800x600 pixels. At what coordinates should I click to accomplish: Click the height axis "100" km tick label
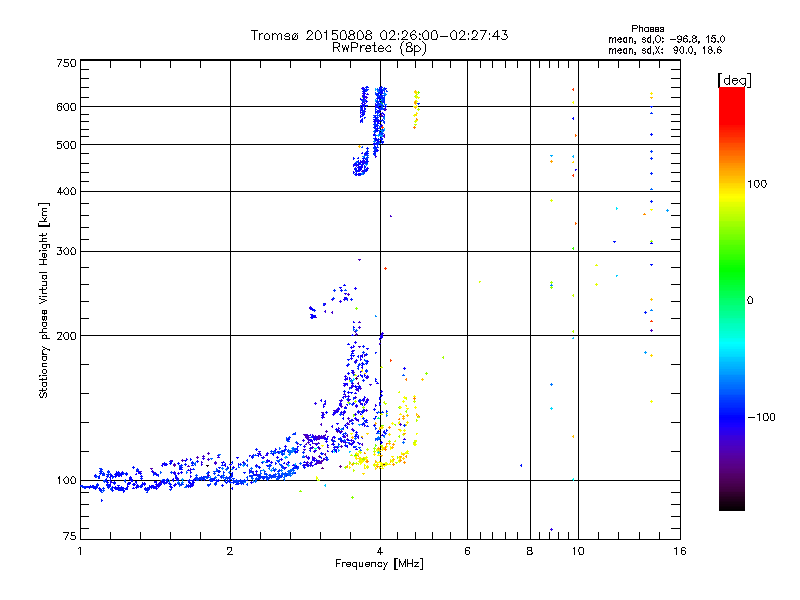click(66, 481)
